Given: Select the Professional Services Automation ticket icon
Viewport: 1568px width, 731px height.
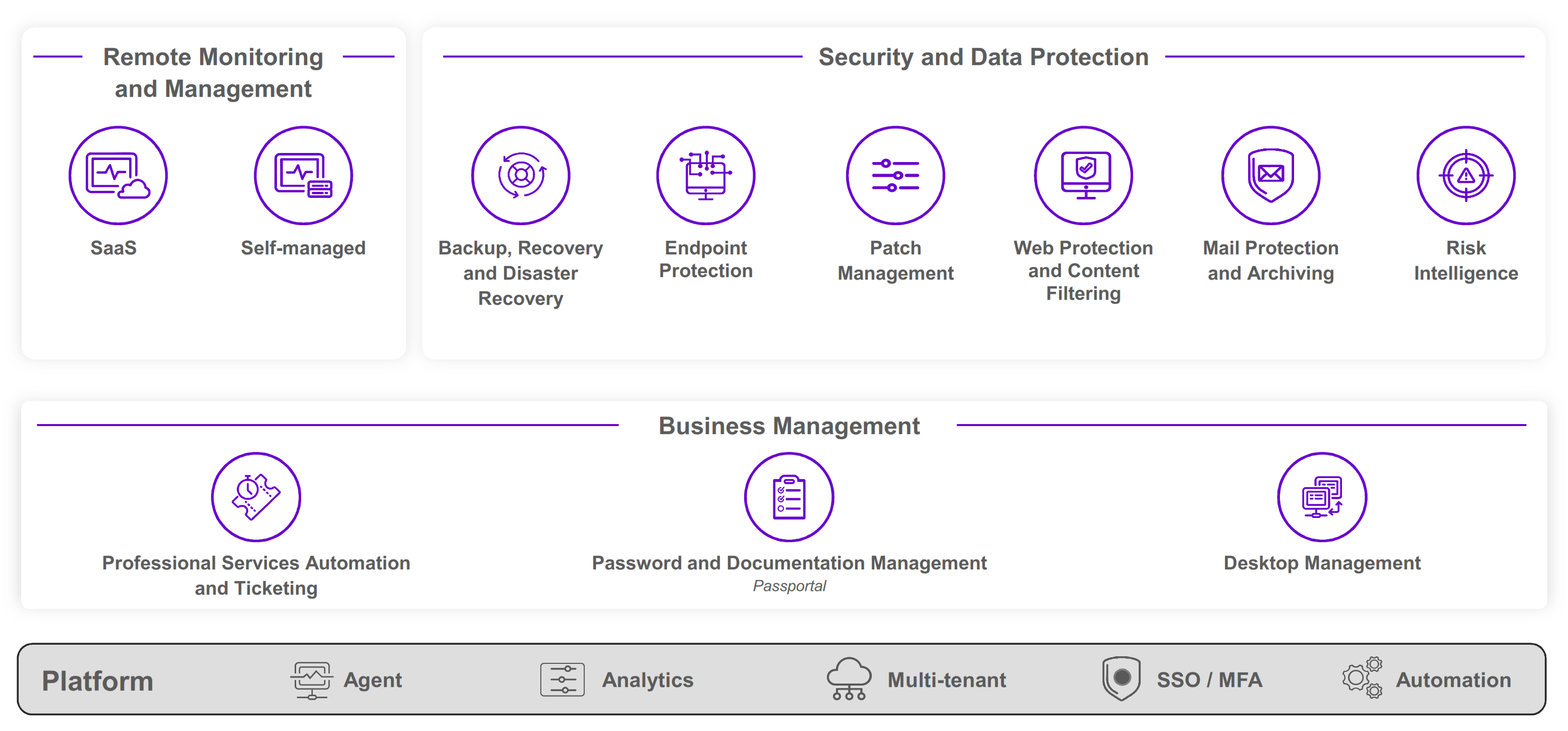Looking at the screenshot, I should pos(256,496).
